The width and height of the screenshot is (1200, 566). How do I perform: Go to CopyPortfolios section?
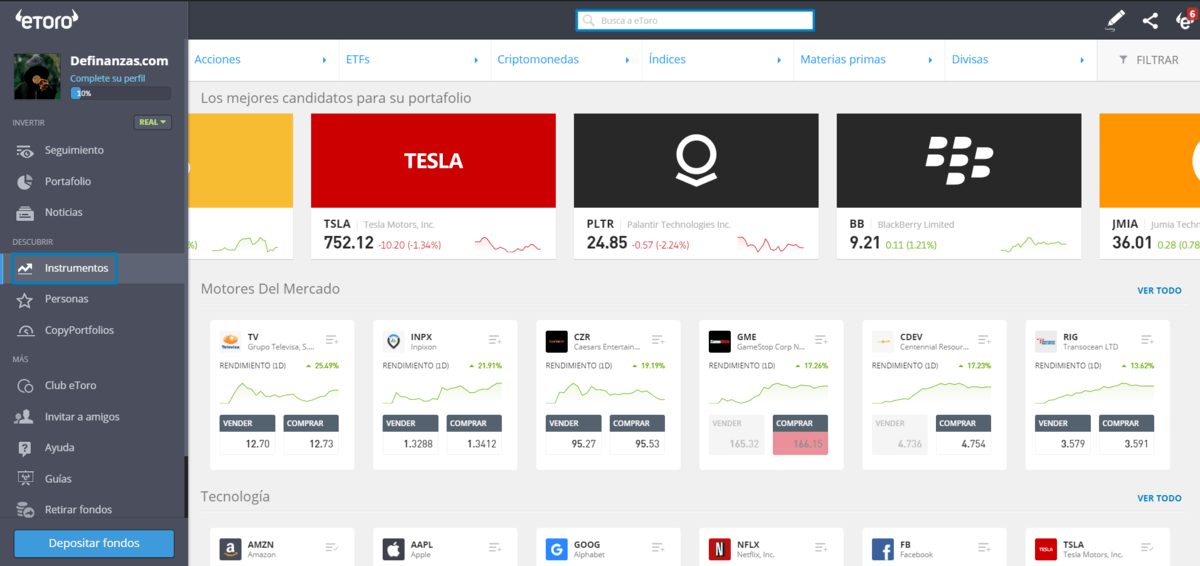[79, 330]
